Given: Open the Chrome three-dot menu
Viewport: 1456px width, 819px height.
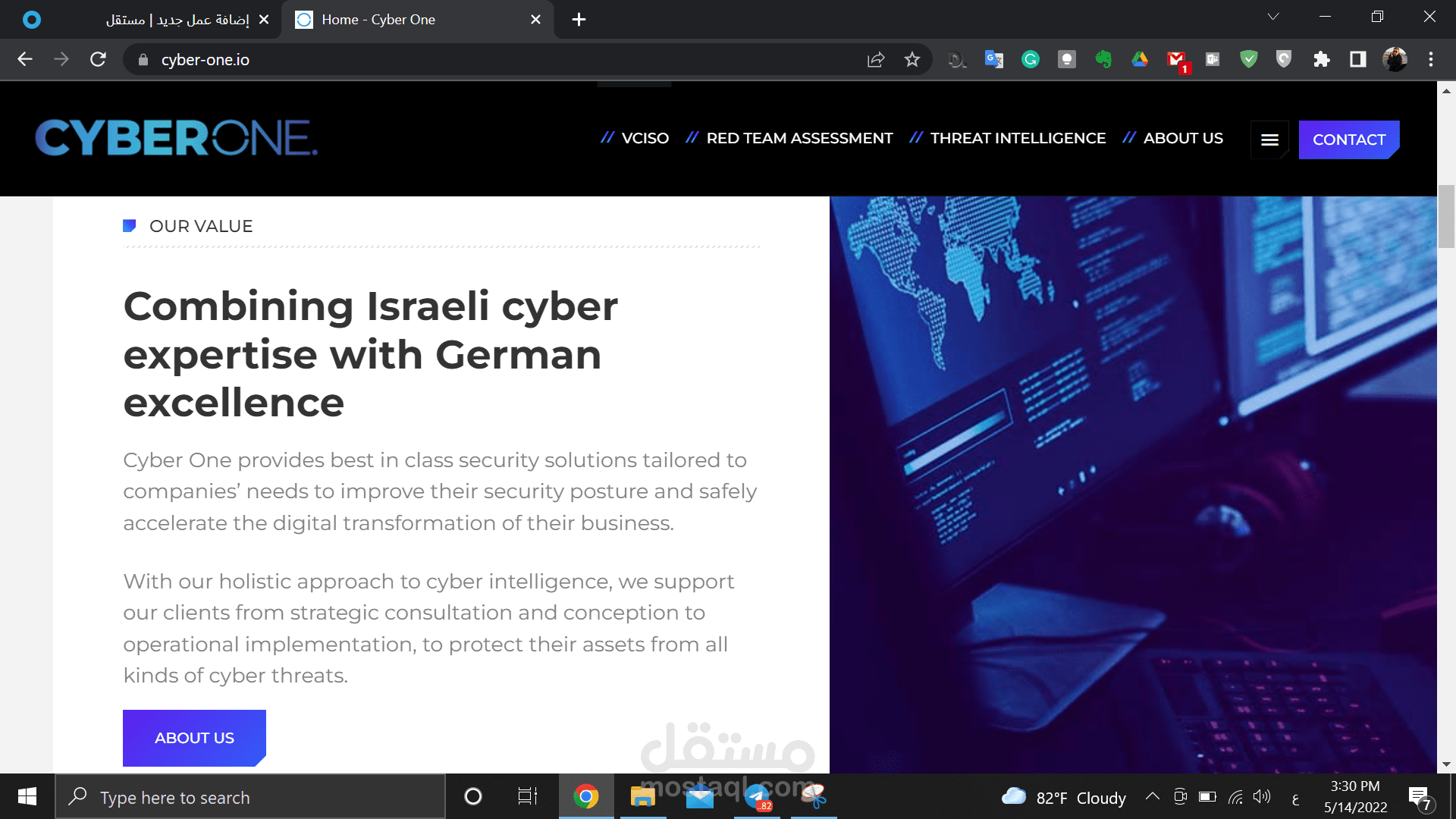Looking at the screenshot, I should pyautogui.click(x=1431, y=59).
